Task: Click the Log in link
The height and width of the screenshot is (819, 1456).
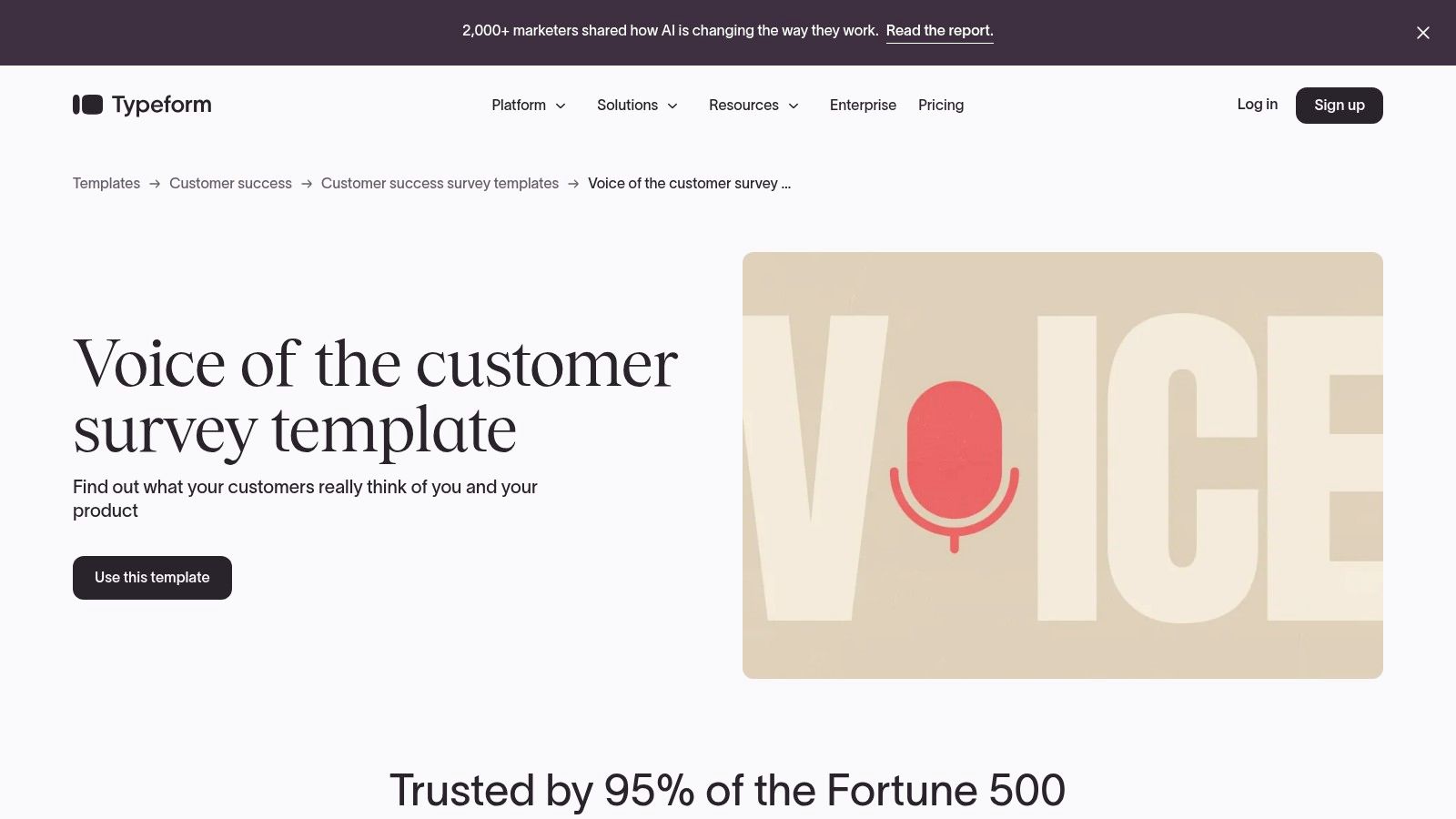Action: (1257, 105)
